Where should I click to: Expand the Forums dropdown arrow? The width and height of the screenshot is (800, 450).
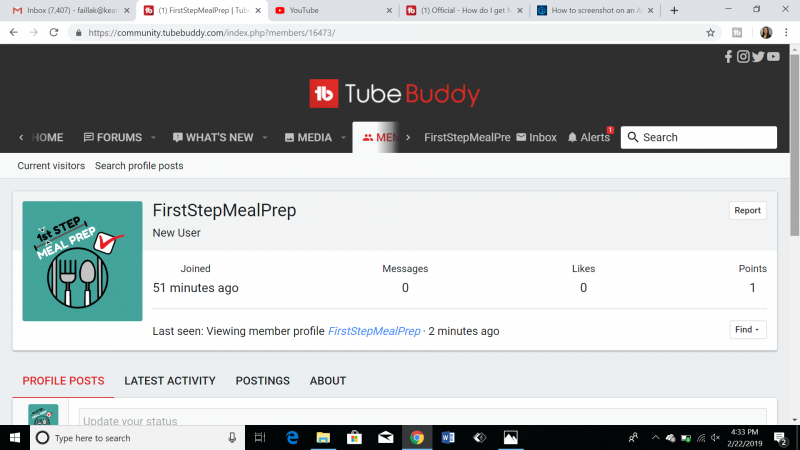click(x=153, y=138)
